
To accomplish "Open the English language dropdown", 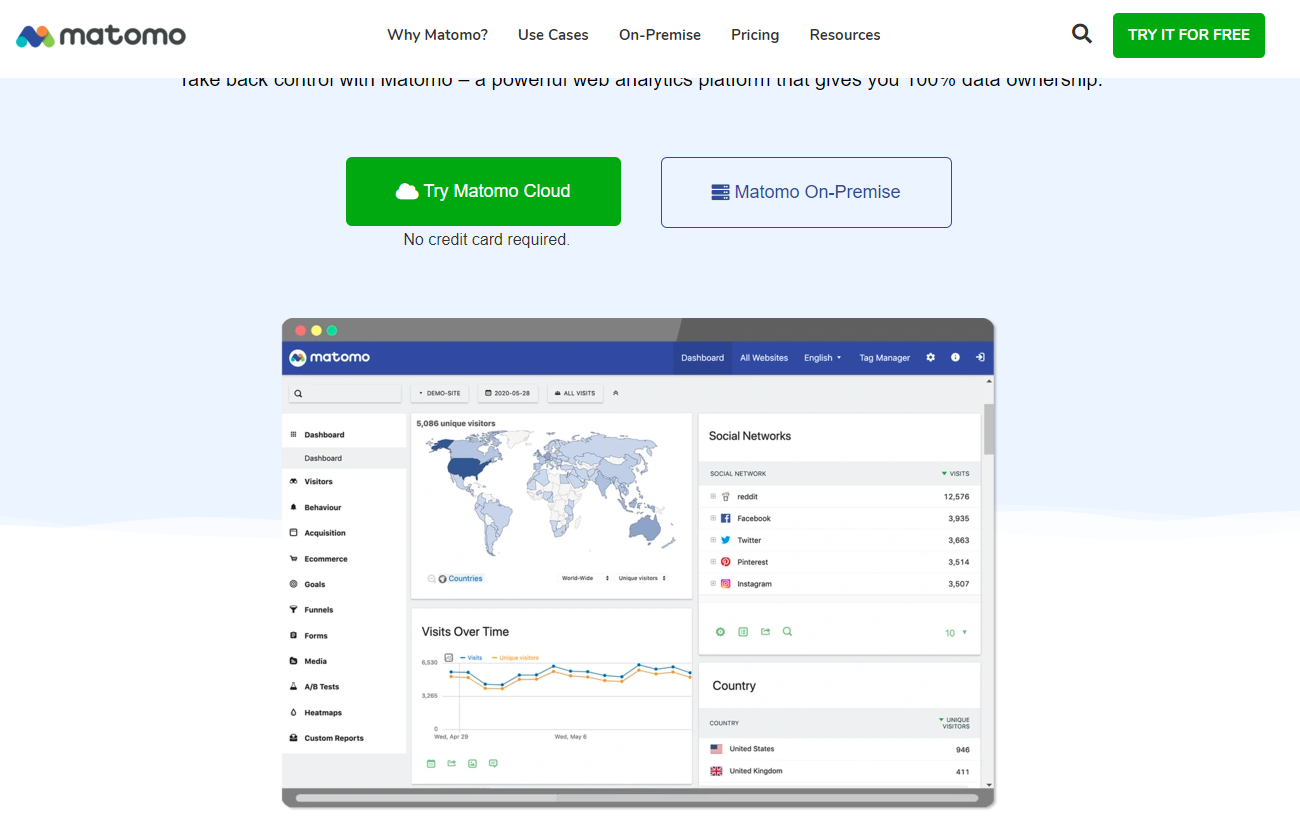I will 823,357.
